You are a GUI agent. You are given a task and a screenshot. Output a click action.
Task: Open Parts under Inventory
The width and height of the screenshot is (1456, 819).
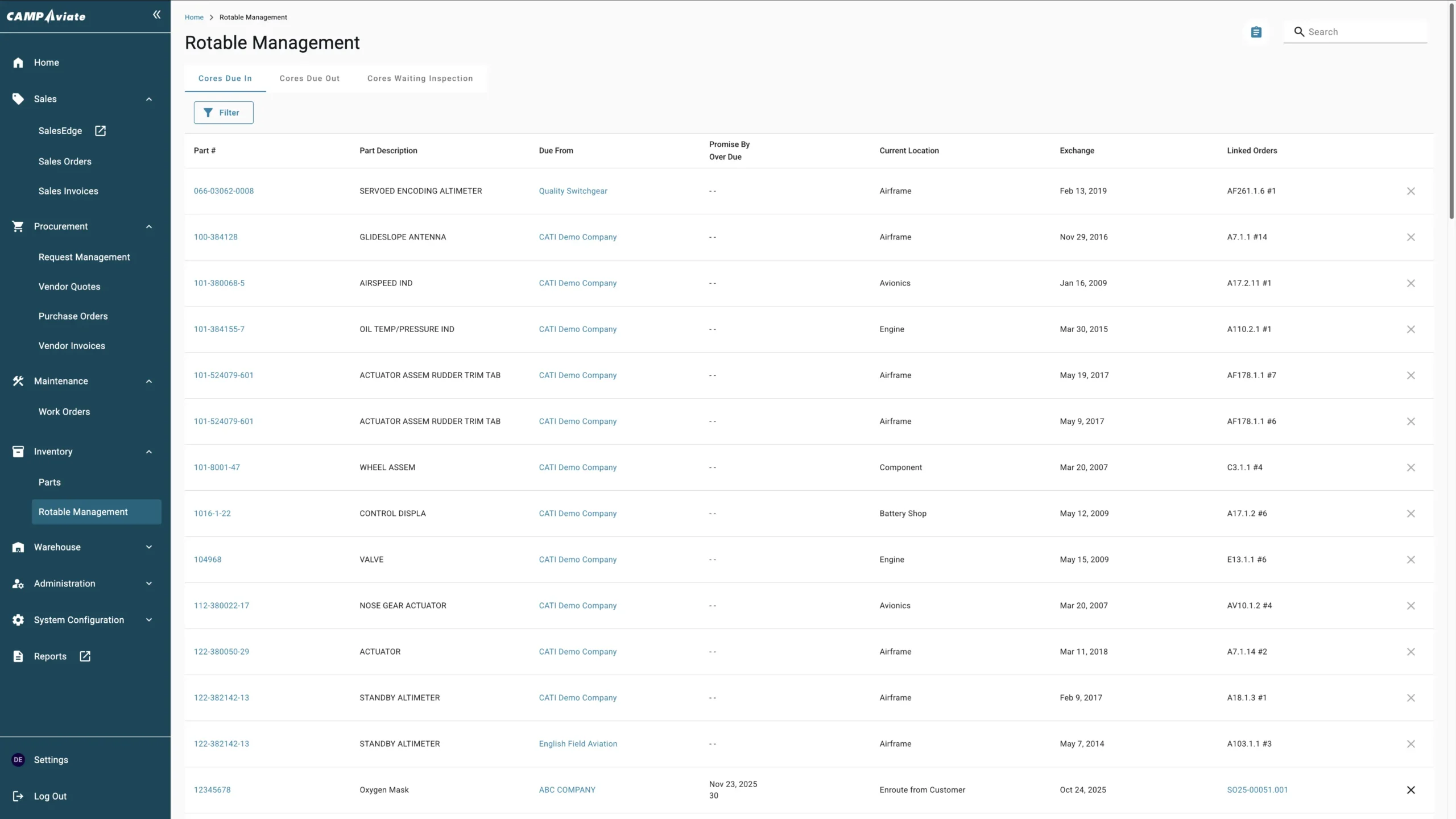click(49, 482)
